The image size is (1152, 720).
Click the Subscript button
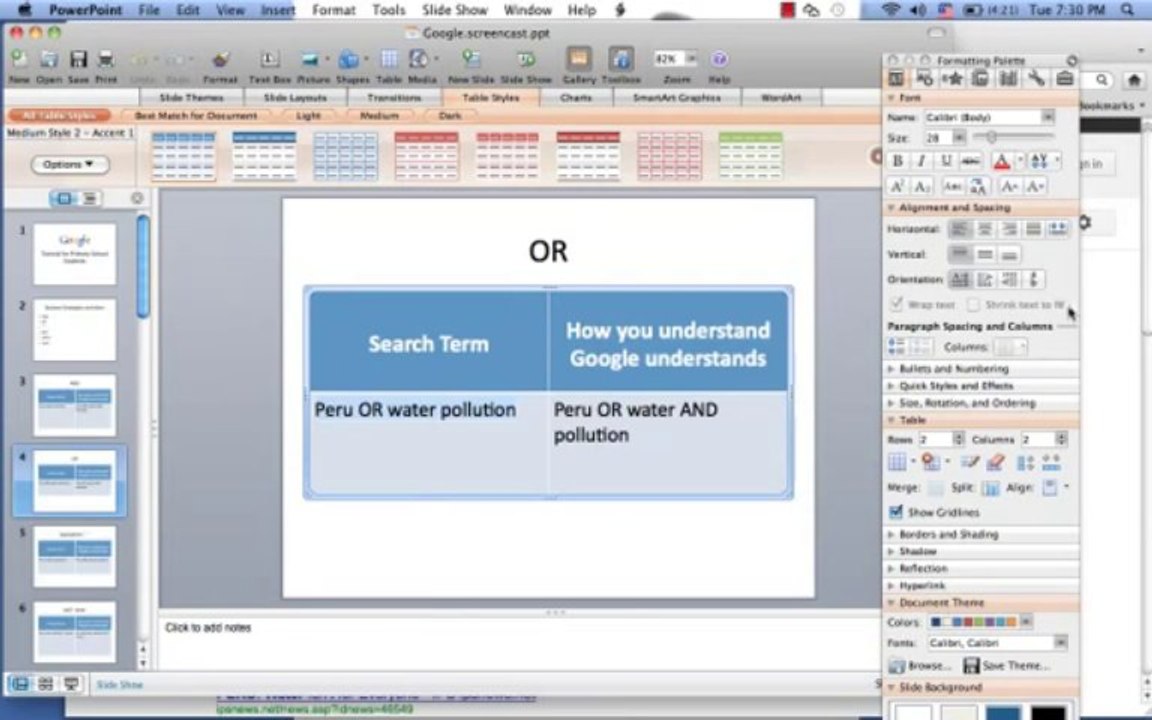click(921, 187)
